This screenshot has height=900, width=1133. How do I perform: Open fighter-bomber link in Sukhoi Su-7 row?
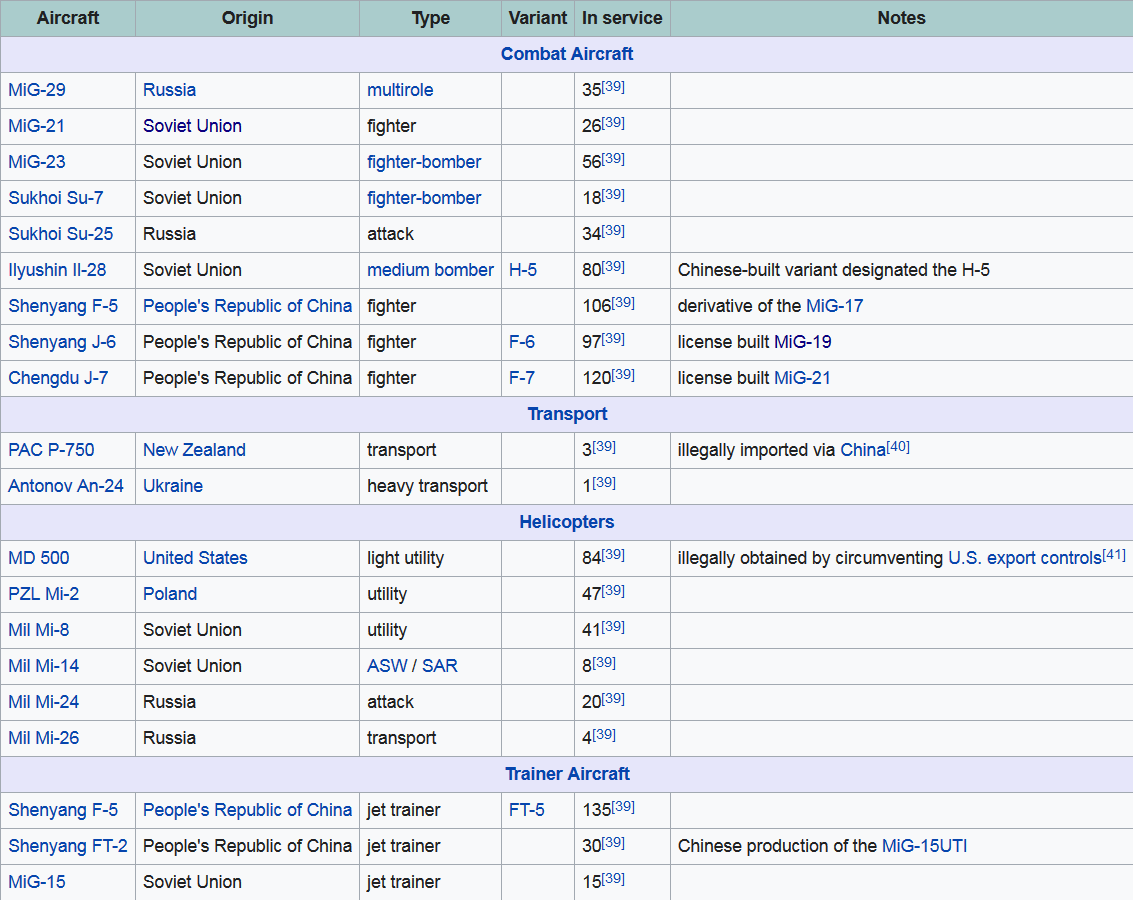coord(424,198)
